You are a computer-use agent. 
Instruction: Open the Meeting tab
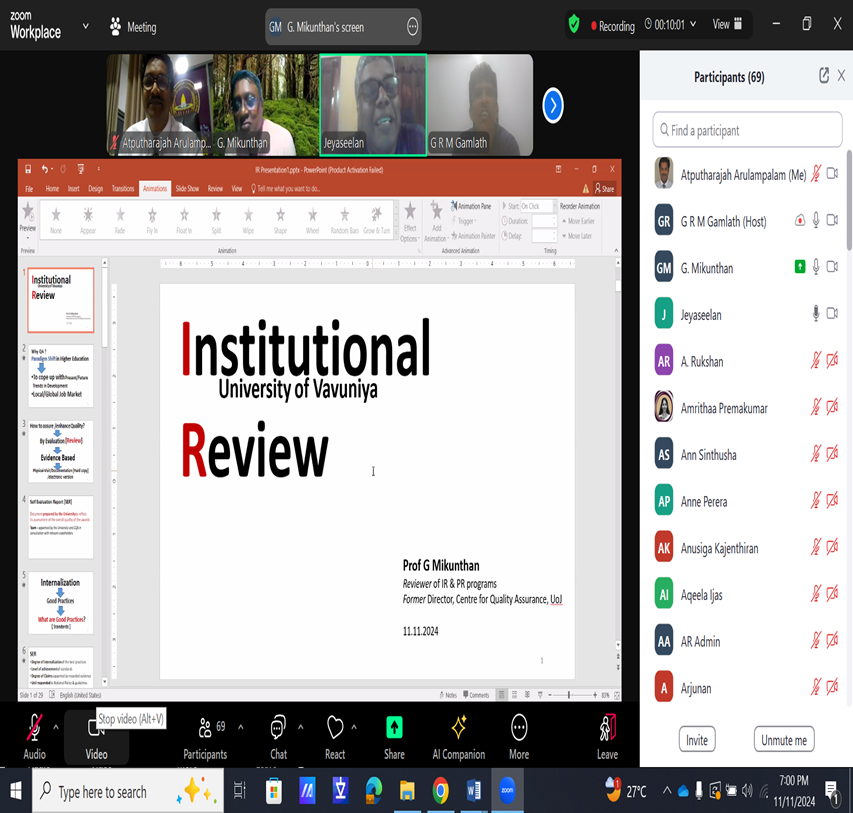(133, 27)
